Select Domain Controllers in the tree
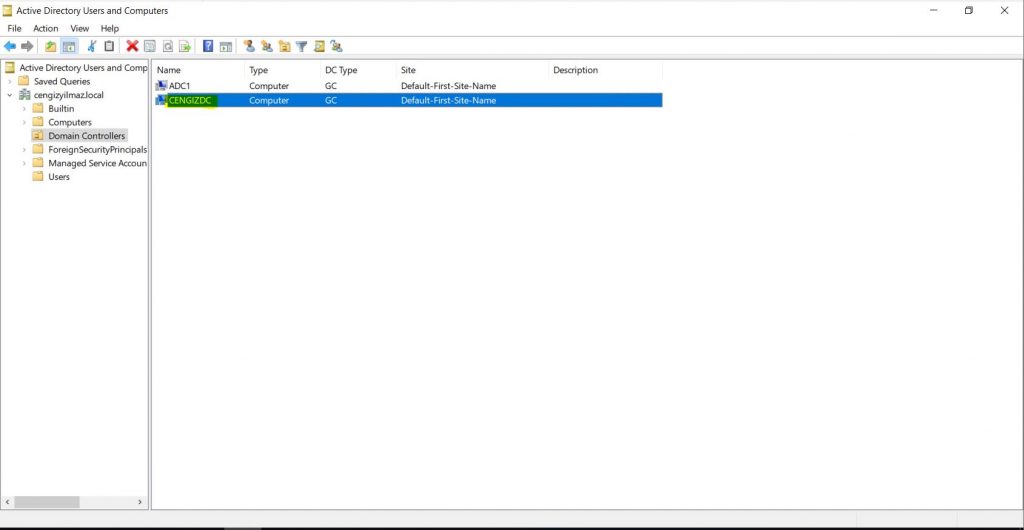 tap(86, 136)
